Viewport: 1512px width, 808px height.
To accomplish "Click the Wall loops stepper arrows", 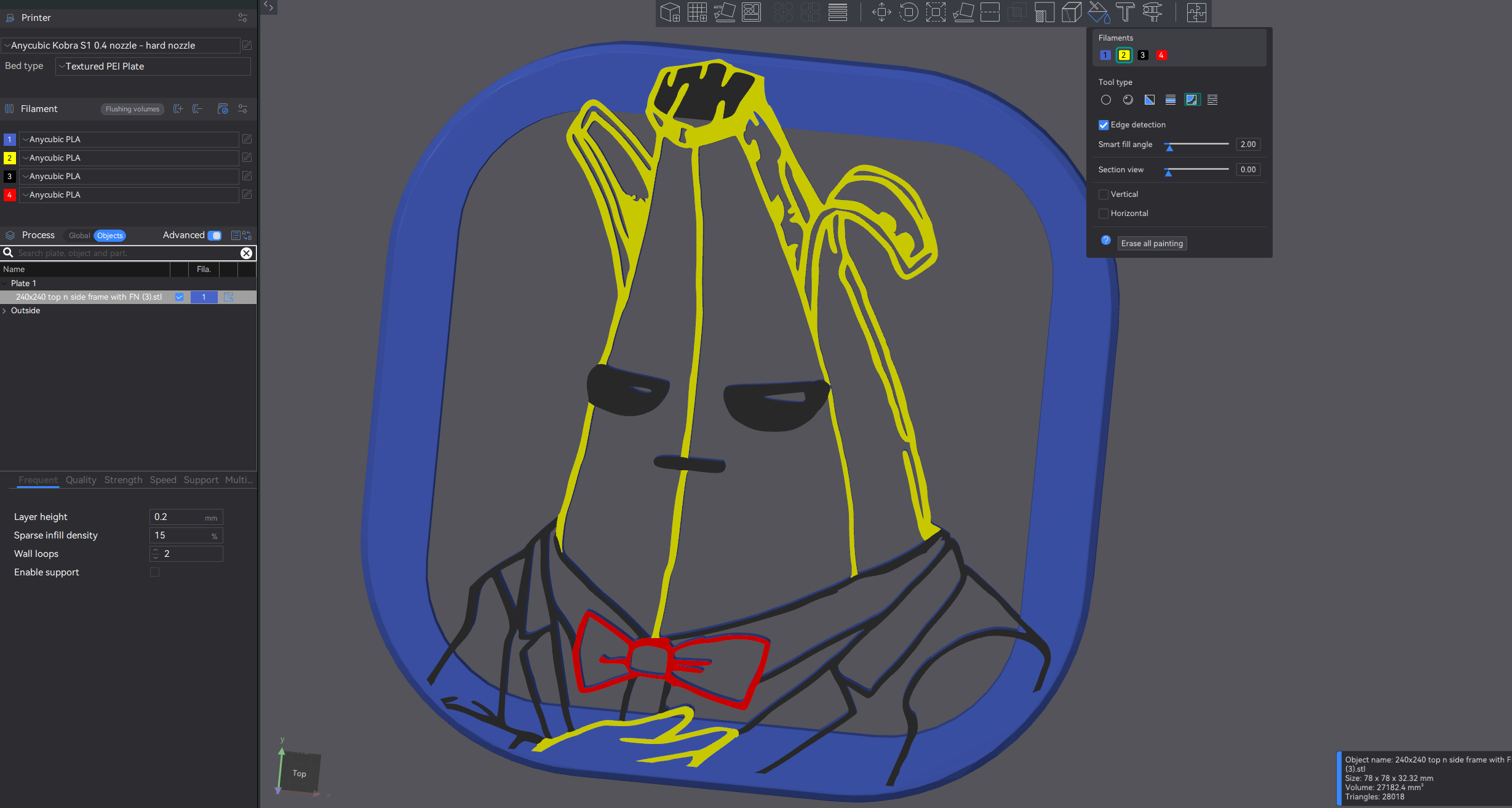I will click(x=156, y=554).
